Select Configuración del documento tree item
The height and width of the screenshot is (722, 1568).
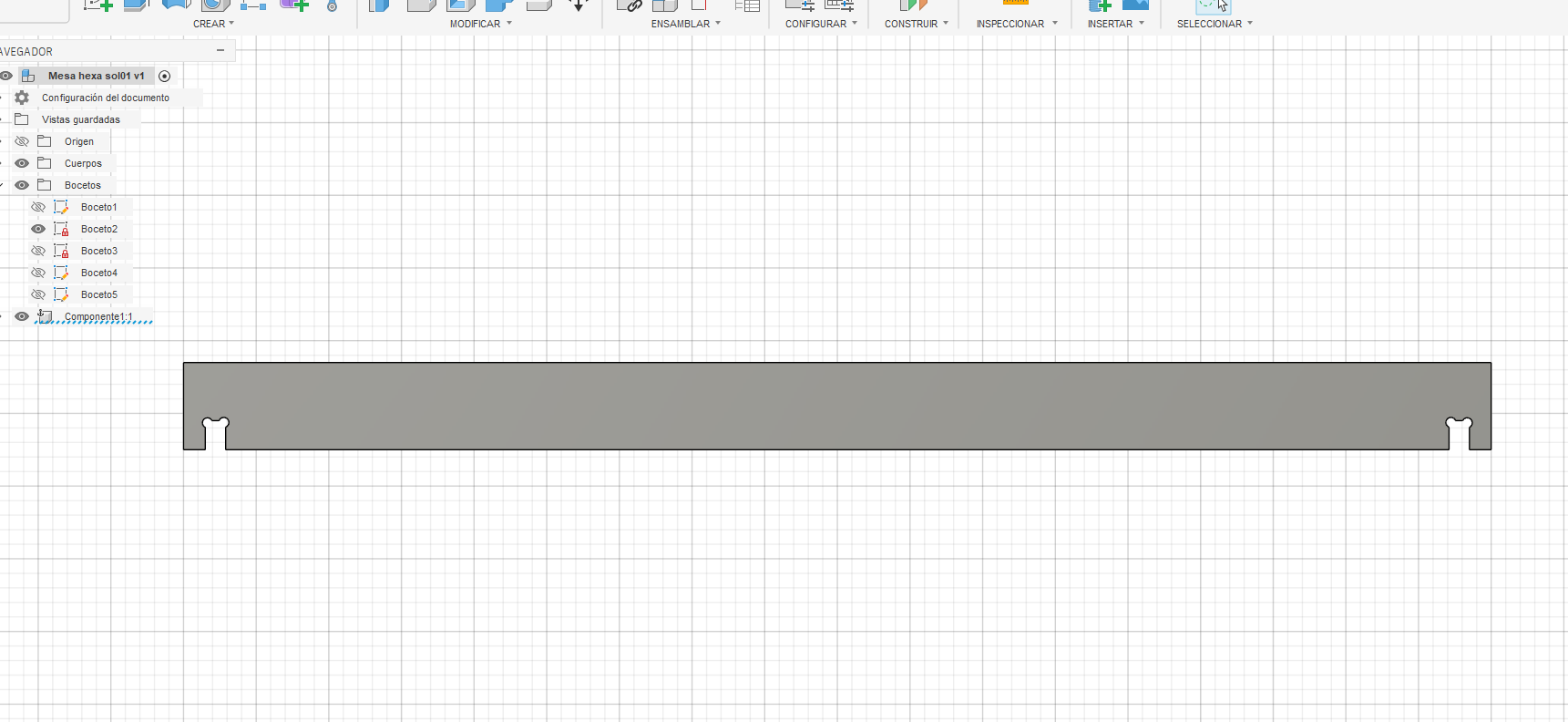(x=106, y=98)
